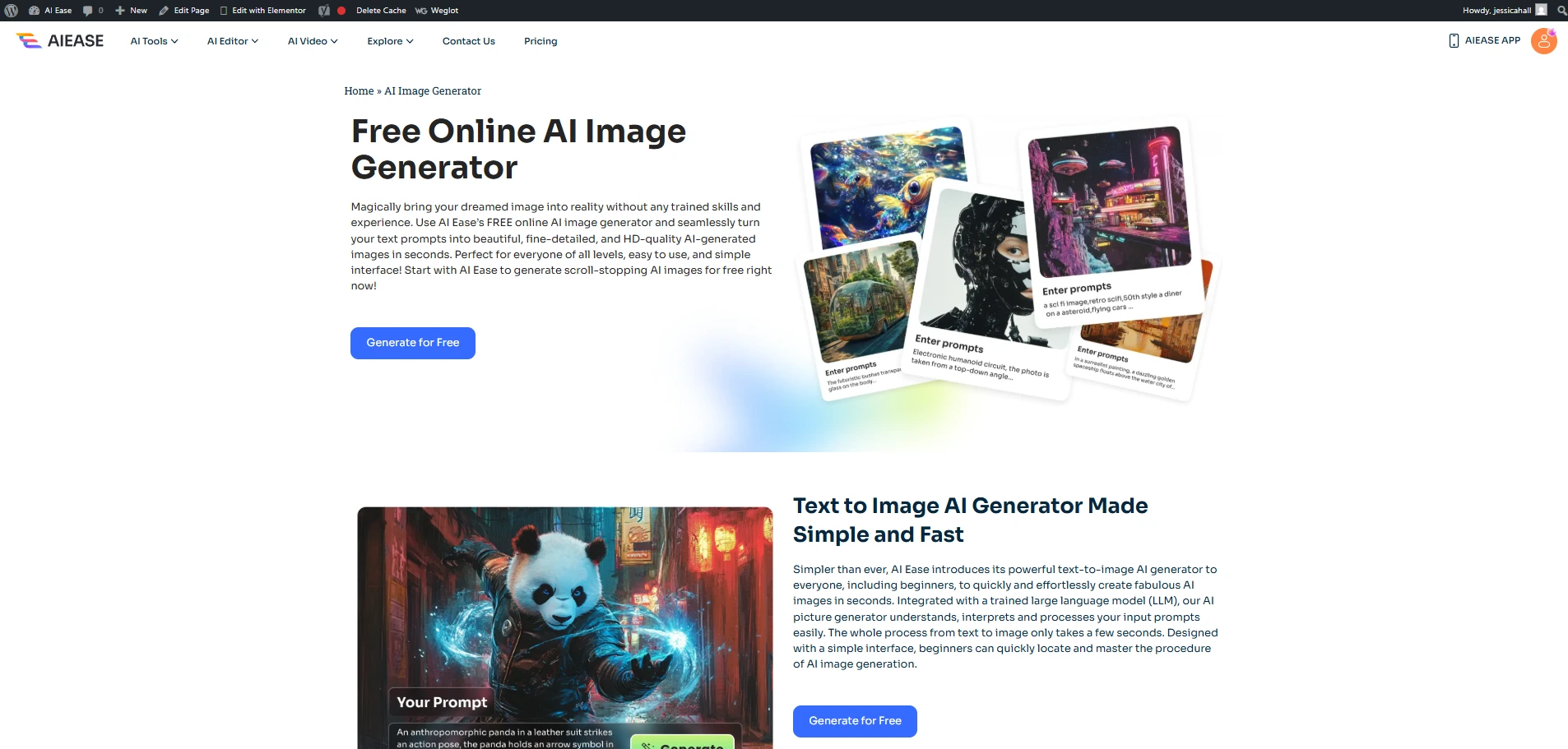Expand the AI Tools dropdown
This screenshot has width=1568, height=749.
coord(154,41)
